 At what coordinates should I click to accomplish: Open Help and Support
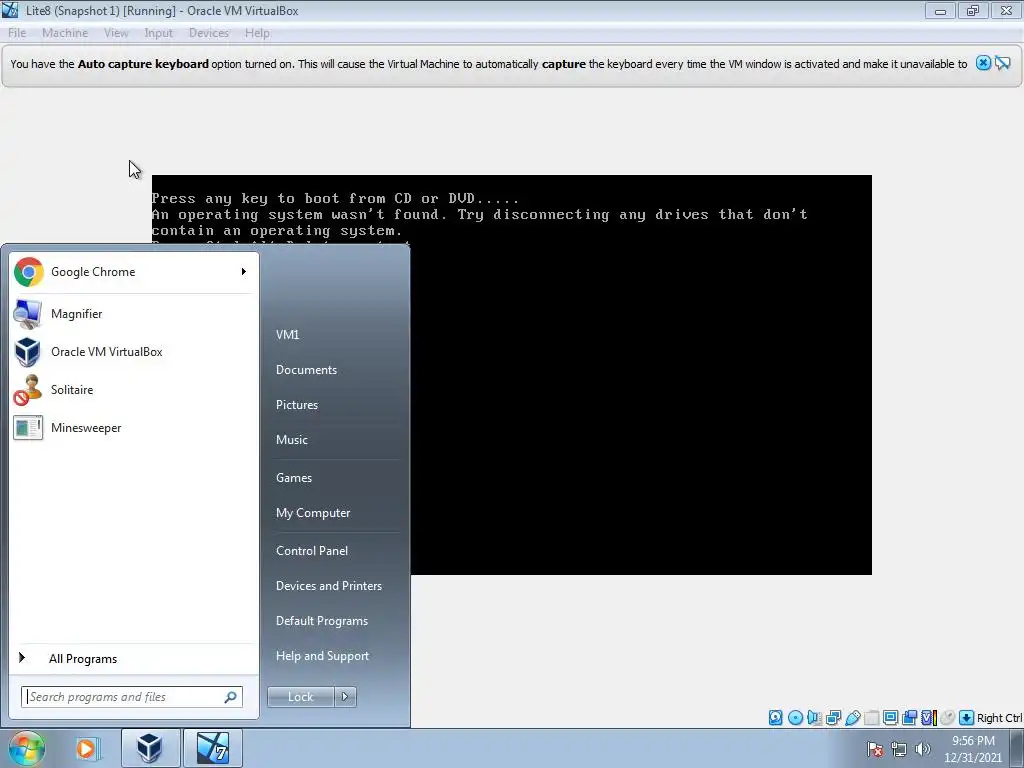(x=322, y=656)
